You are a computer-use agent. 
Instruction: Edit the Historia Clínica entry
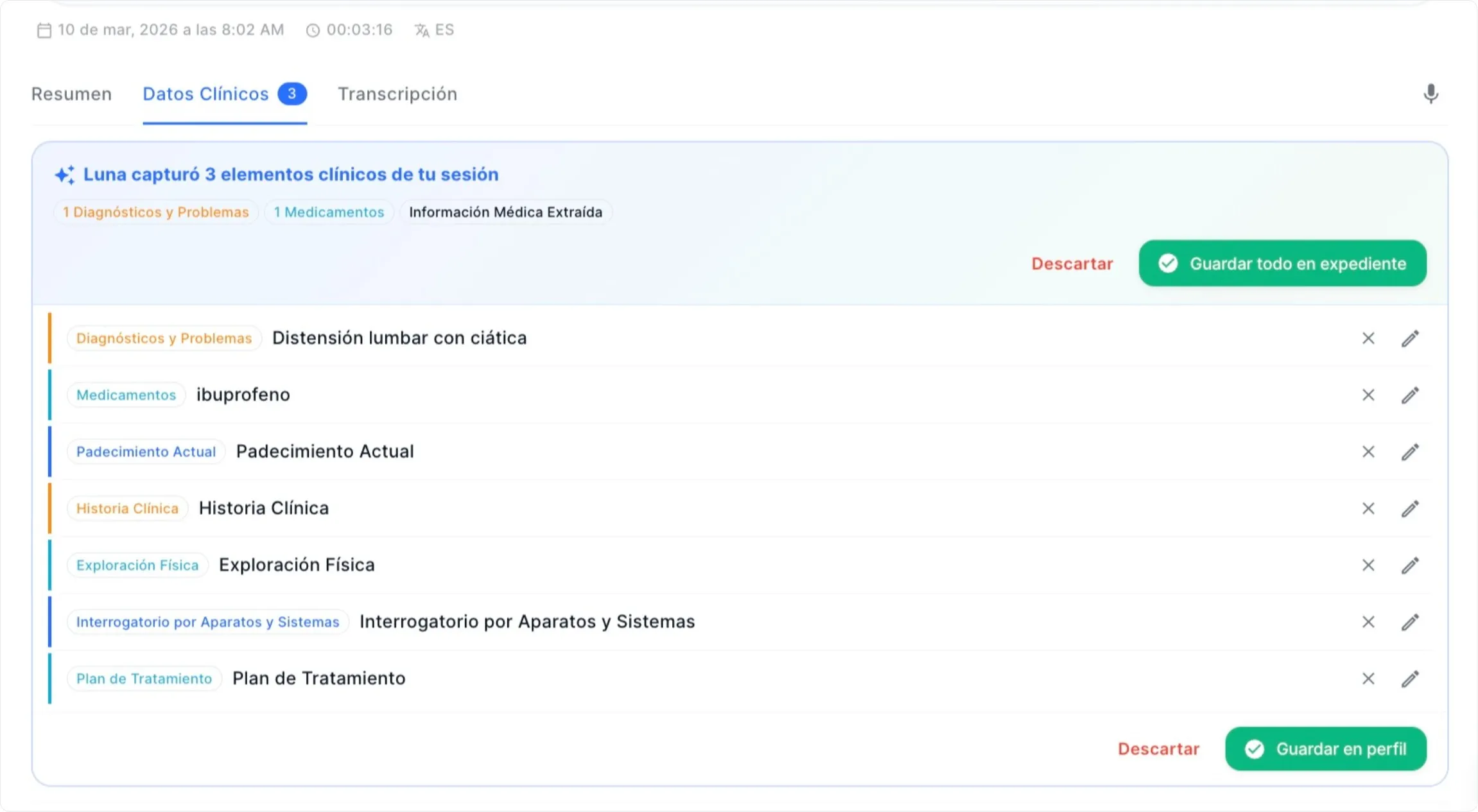click(1410, 508)
